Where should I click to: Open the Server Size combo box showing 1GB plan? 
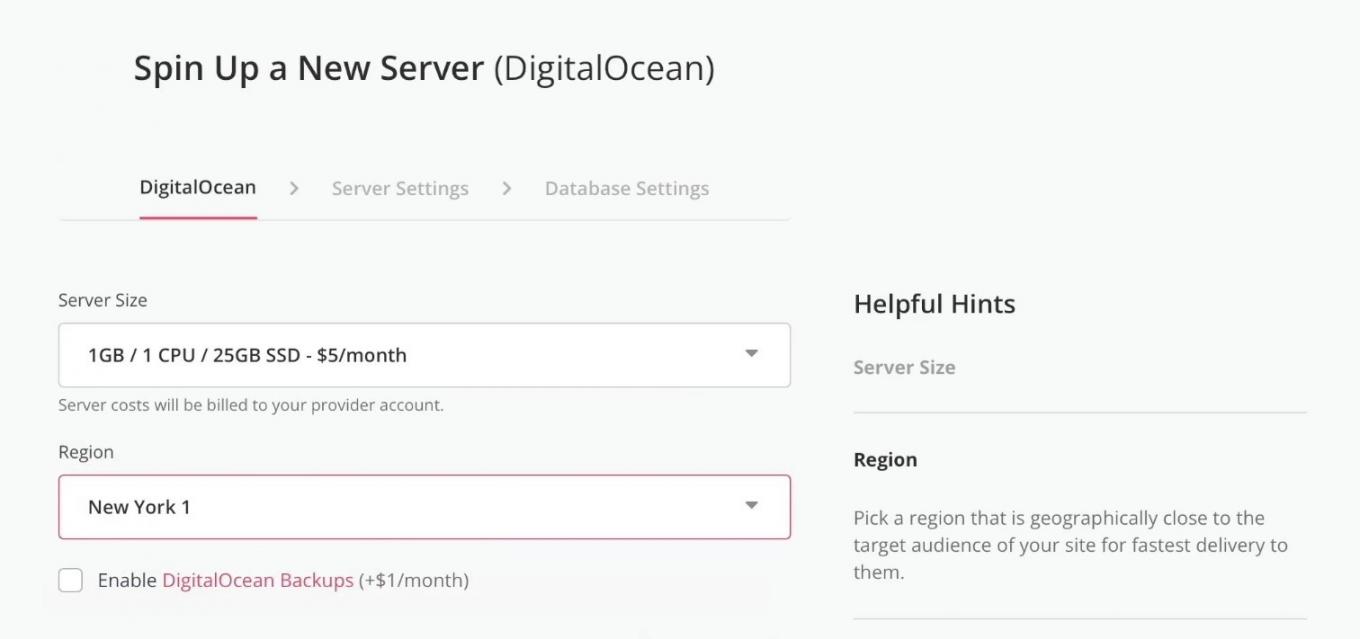(x=400, y=355)
